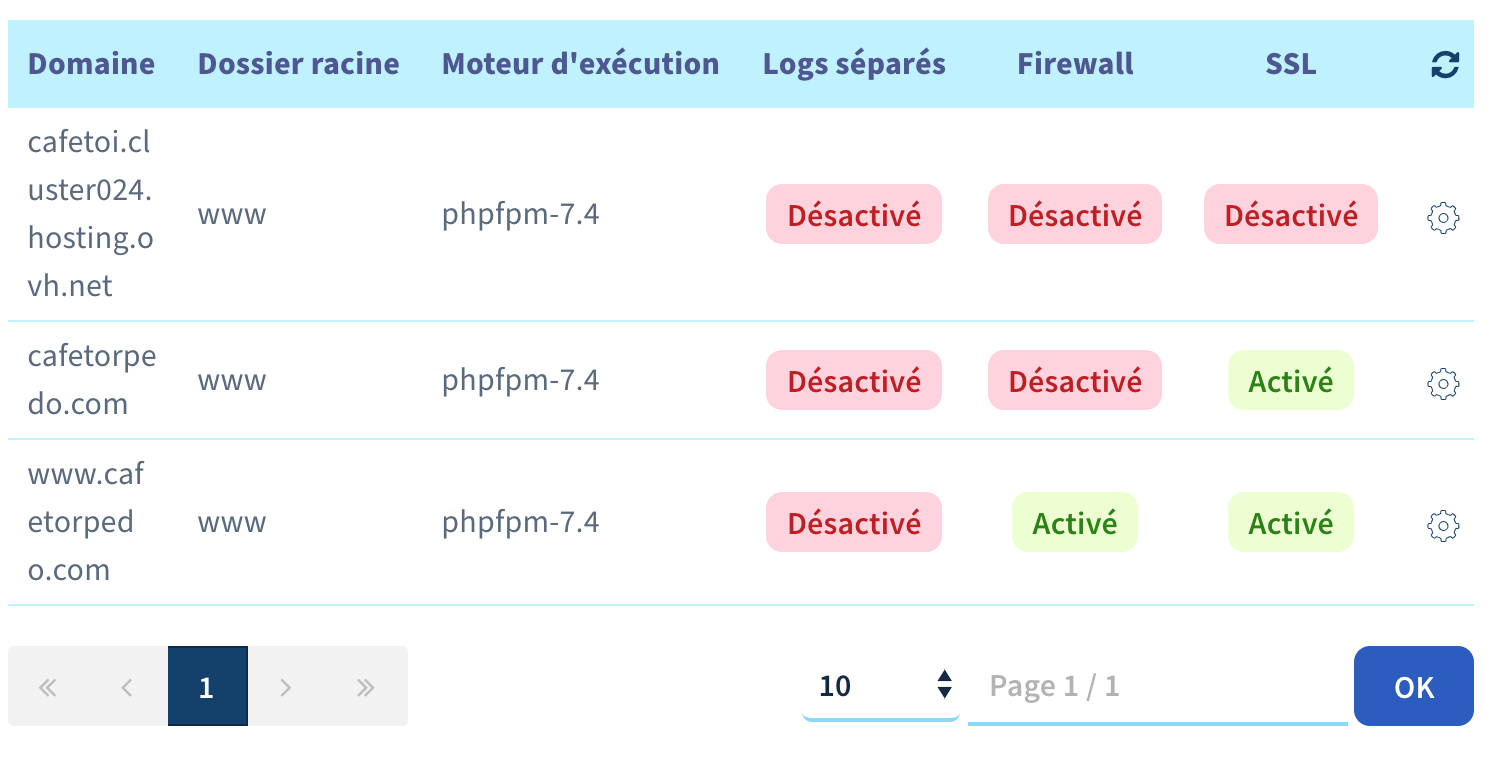The width and height of the screenshot is (1512, 768).
Task: Click Activé Firewall badge for www.cafetorpedo.com
Action: point(1074,523)
